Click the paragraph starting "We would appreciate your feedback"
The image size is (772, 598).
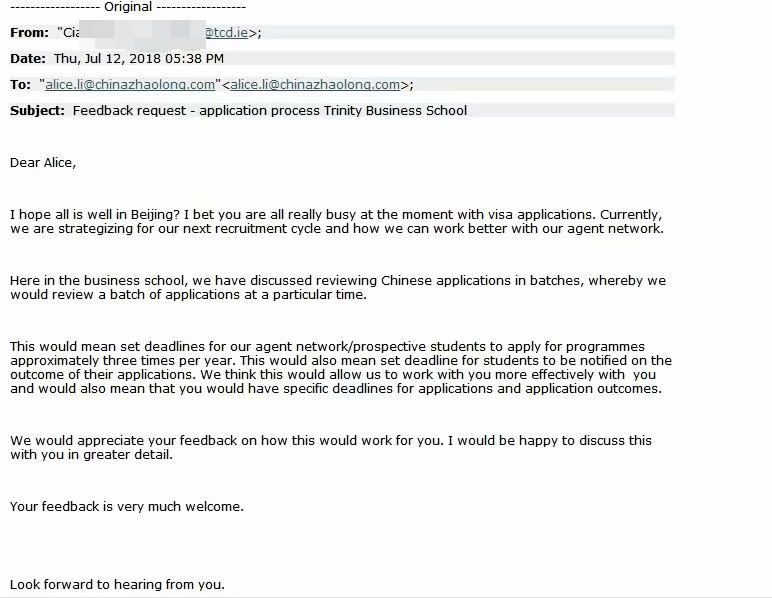tap(330, 447)
